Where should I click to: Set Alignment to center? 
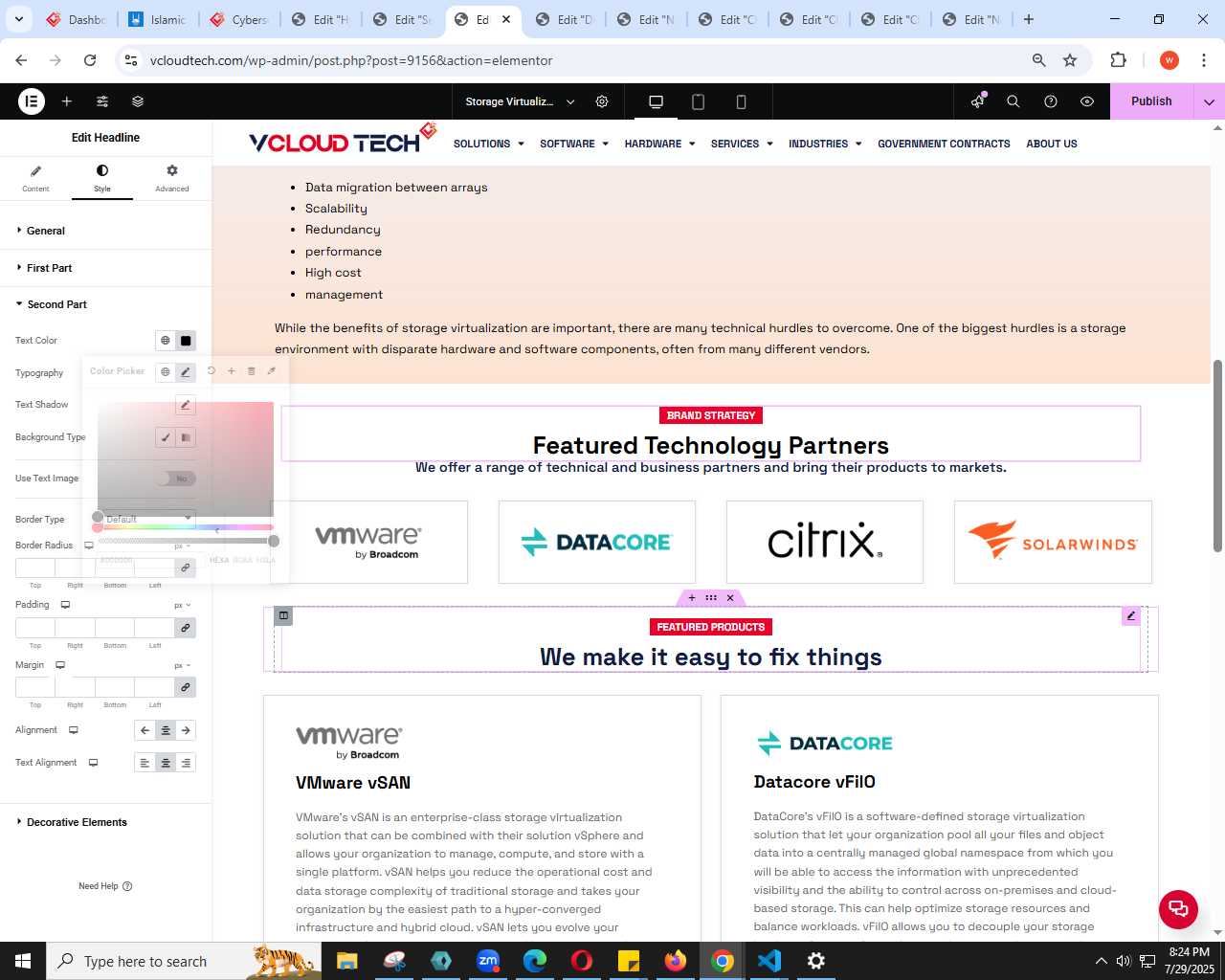pyautogui.click(x=166, y=730)
